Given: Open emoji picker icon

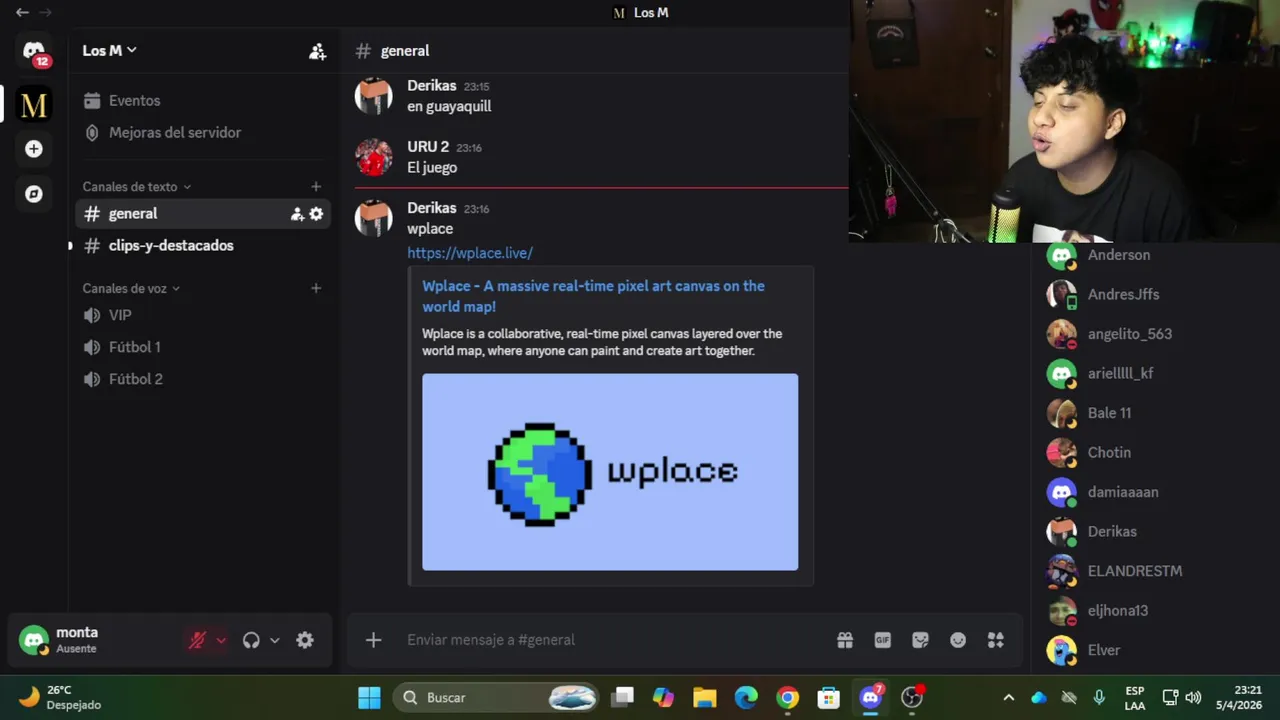Looking at the screenshot, I should point(958,640).
